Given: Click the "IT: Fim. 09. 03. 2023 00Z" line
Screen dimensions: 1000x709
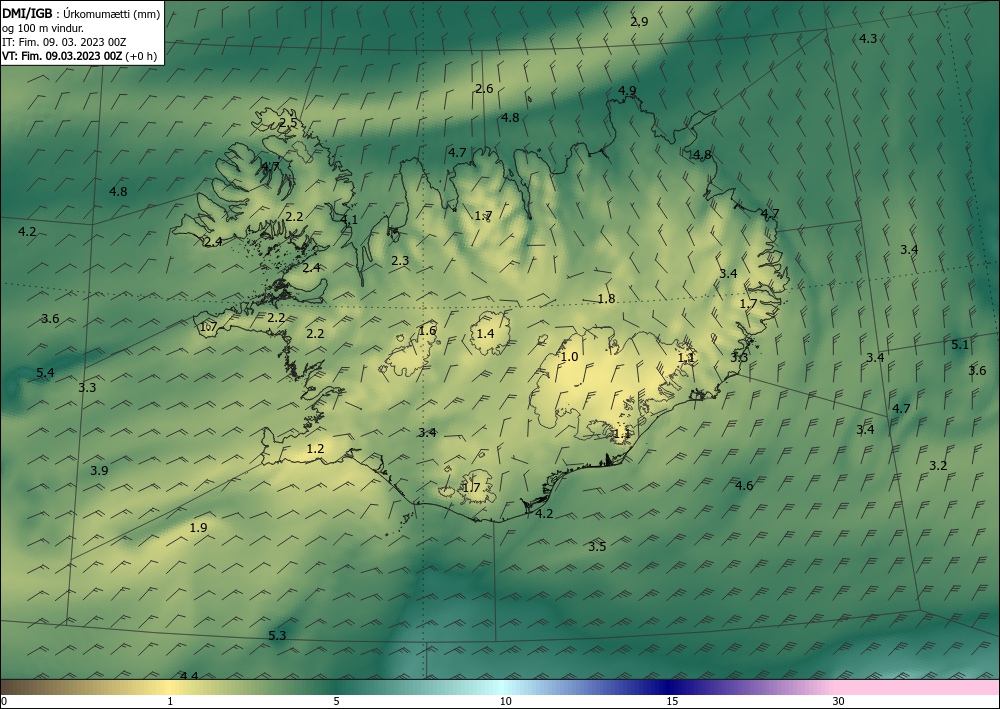Looking at the screenshot, I should 64,41.
